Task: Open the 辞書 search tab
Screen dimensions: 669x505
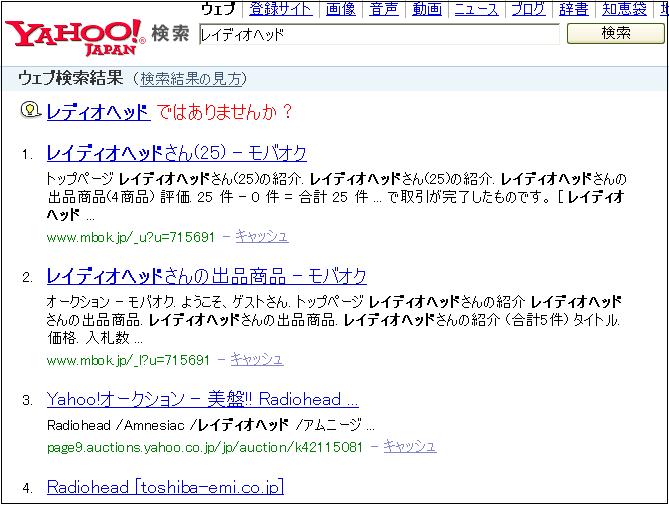Action: 574,9
